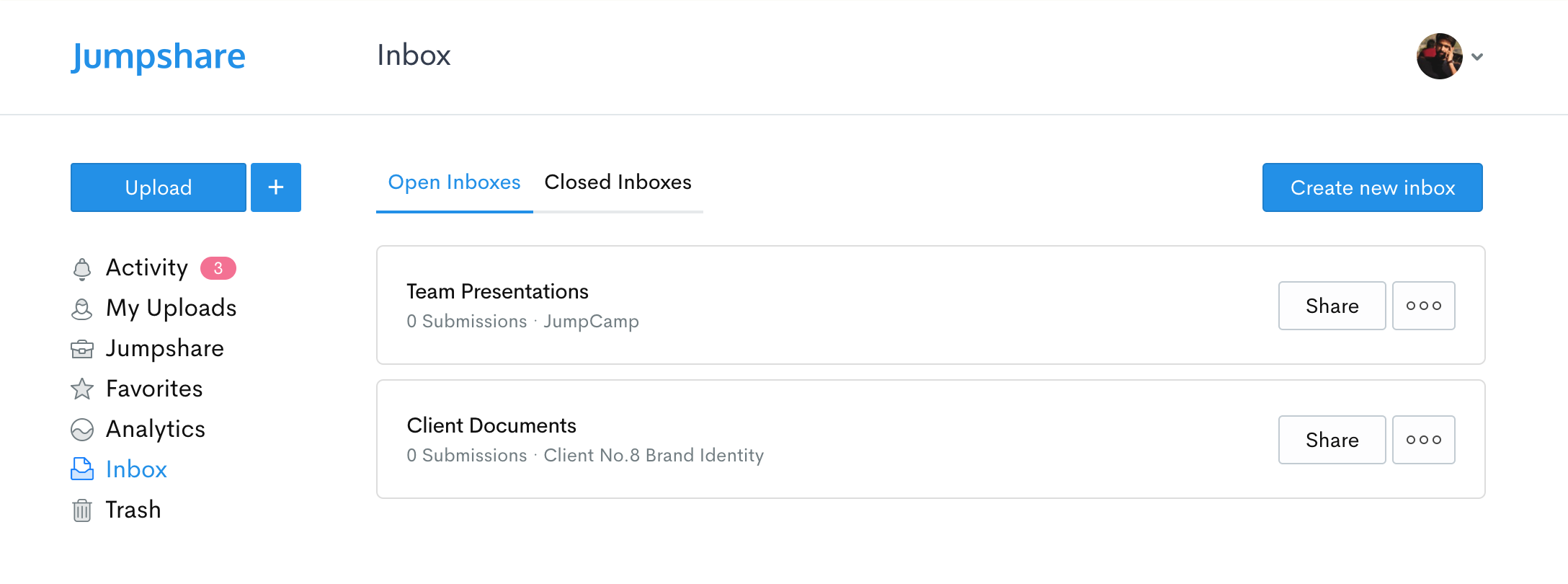Click the Activity bell icon
Viewport: 1568px width, 584px height.
tap(82, 269)
